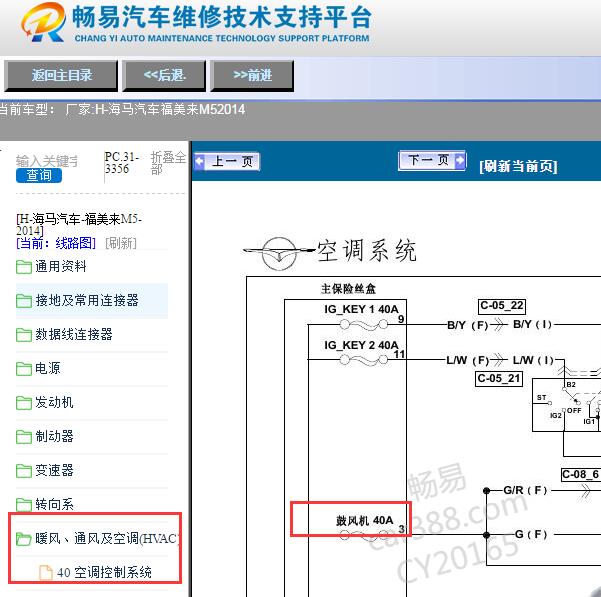Click connector label C-08_6
The image size is (601, 597).
[x=581, y=474]
